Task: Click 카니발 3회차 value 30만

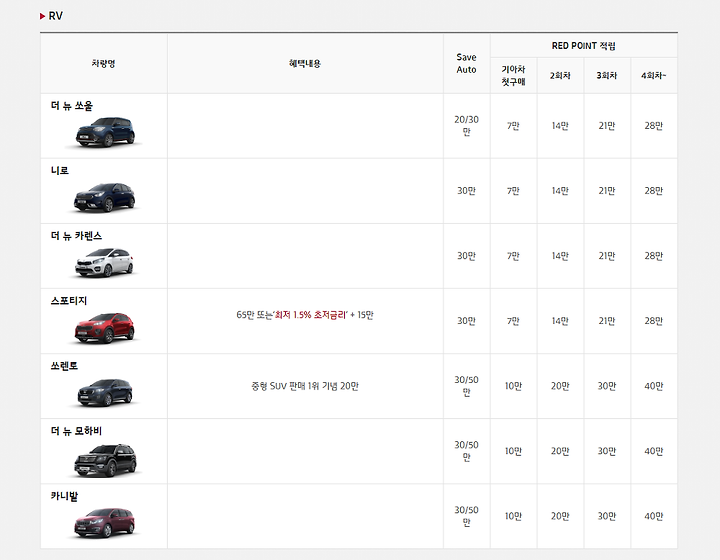Action: pyautogui.click(x=607, y=516)
